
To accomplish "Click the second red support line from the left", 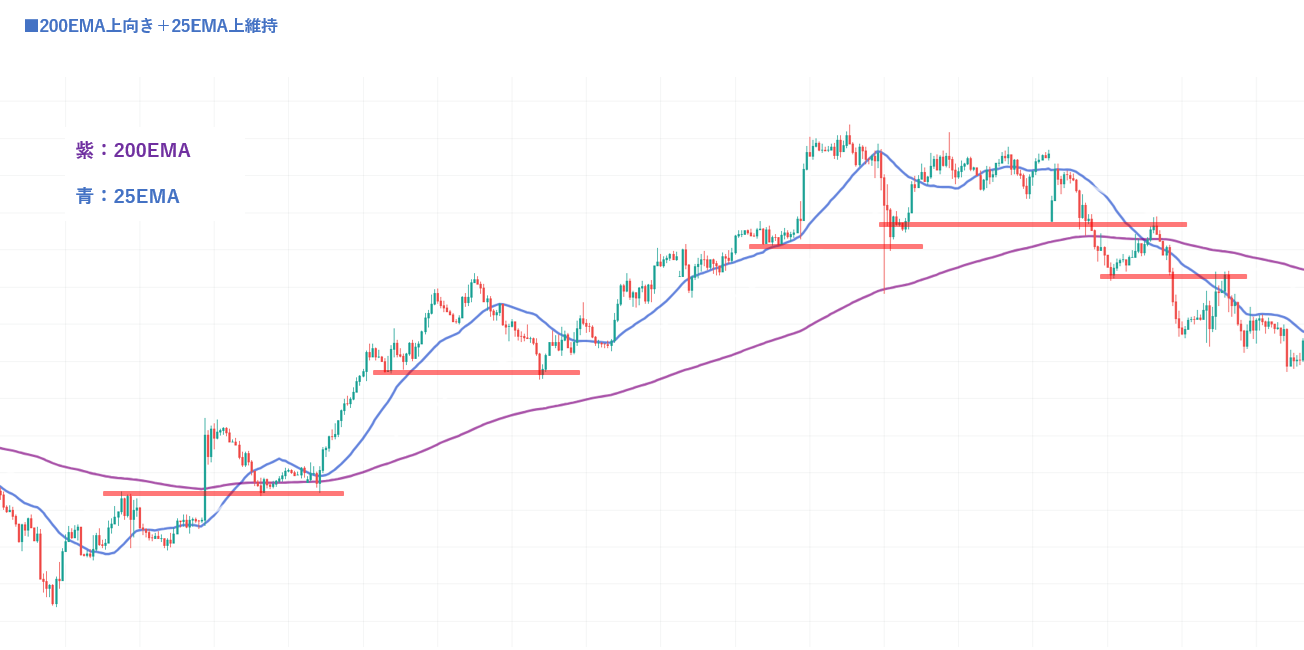I will (x=476, y=372).
